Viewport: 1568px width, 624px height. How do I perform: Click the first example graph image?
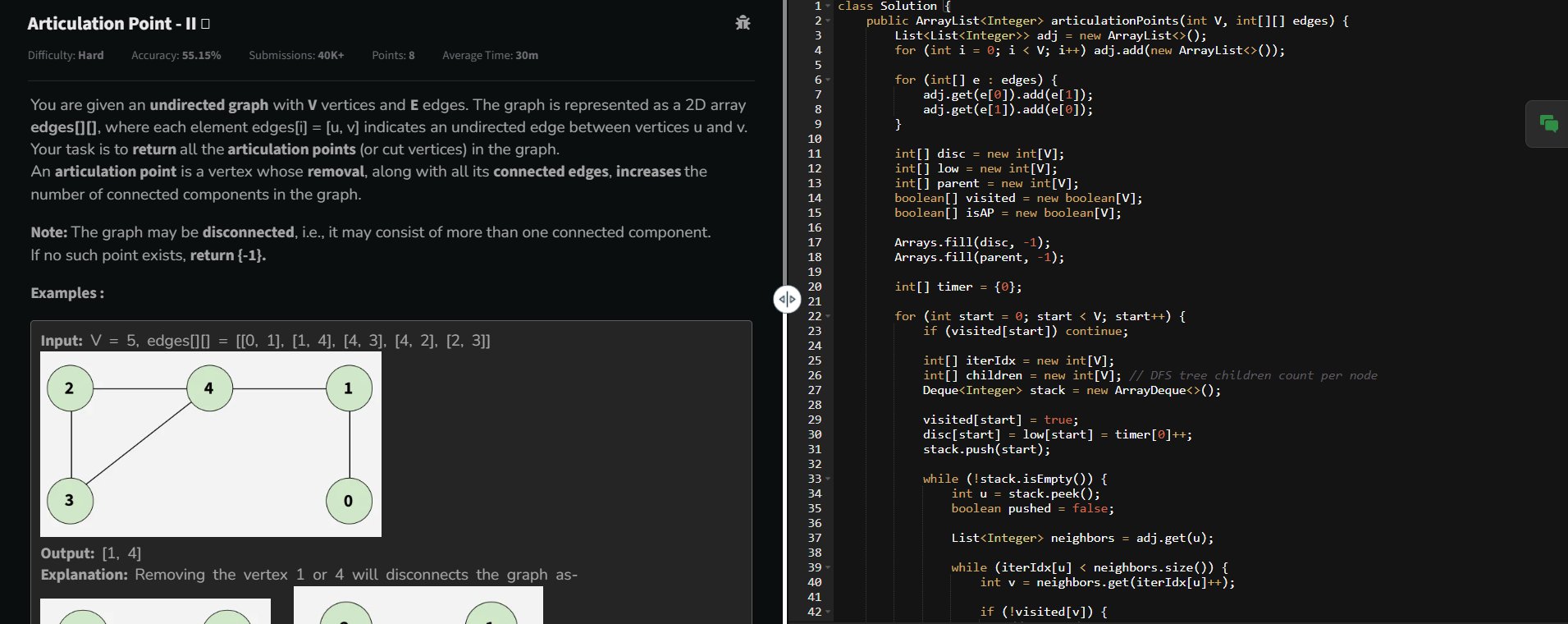(211, 444)
